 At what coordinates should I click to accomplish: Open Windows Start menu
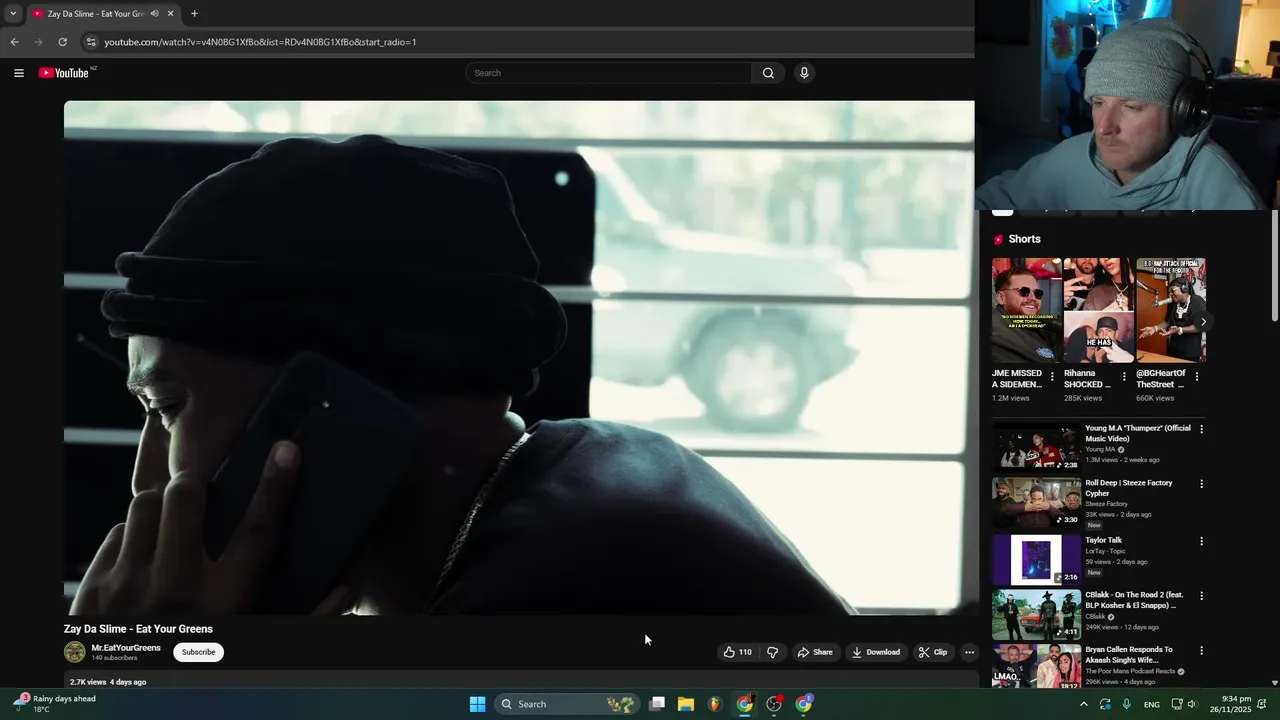[478, 704]
